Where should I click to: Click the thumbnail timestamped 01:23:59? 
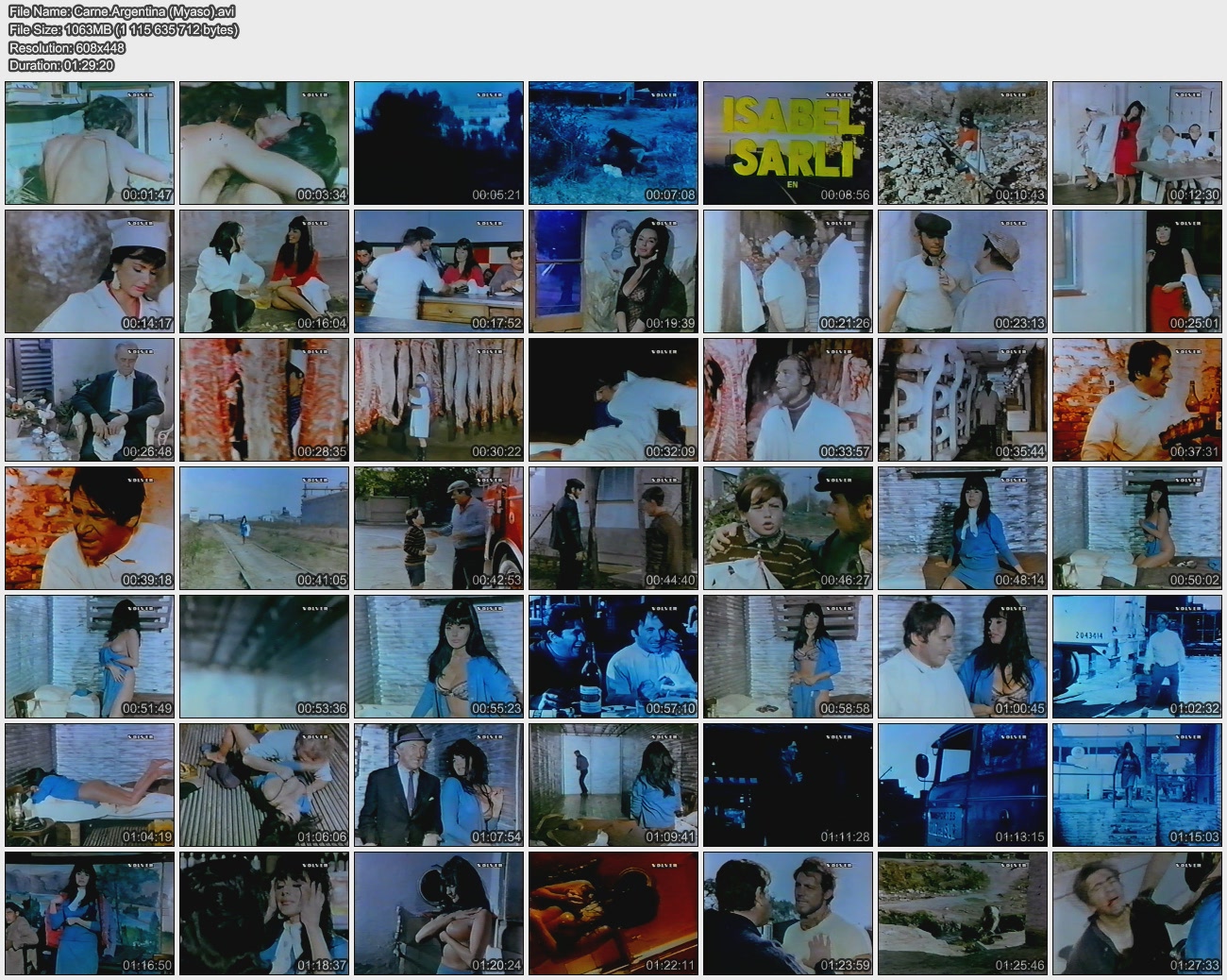coord(788,913)
